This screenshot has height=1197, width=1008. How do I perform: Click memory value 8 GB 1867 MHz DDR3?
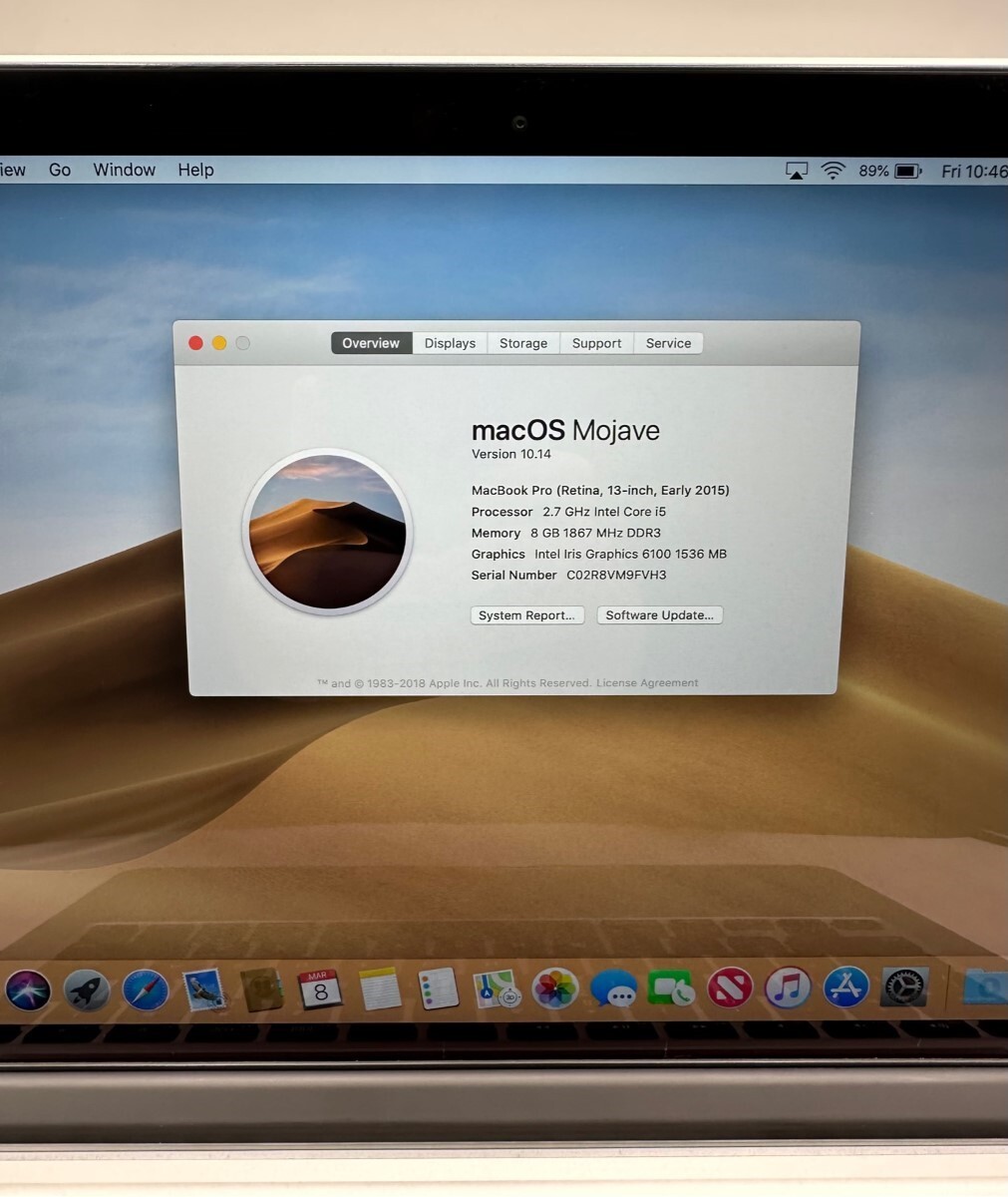click(595, 533)
